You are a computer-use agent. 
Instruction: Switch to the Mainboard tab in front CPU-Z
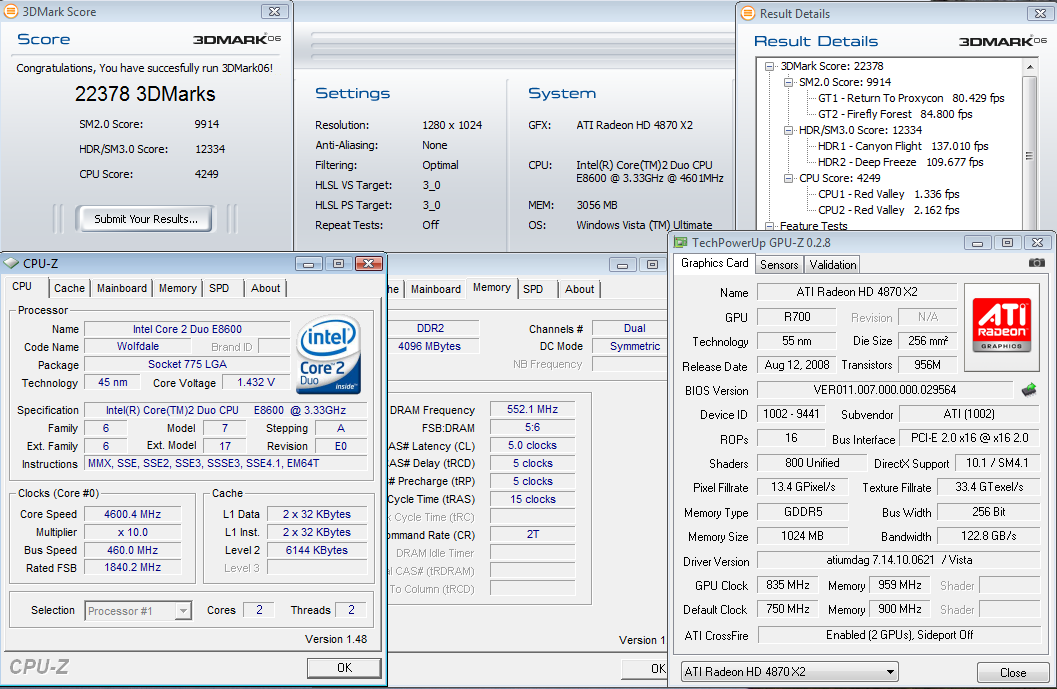coord(121,288)
